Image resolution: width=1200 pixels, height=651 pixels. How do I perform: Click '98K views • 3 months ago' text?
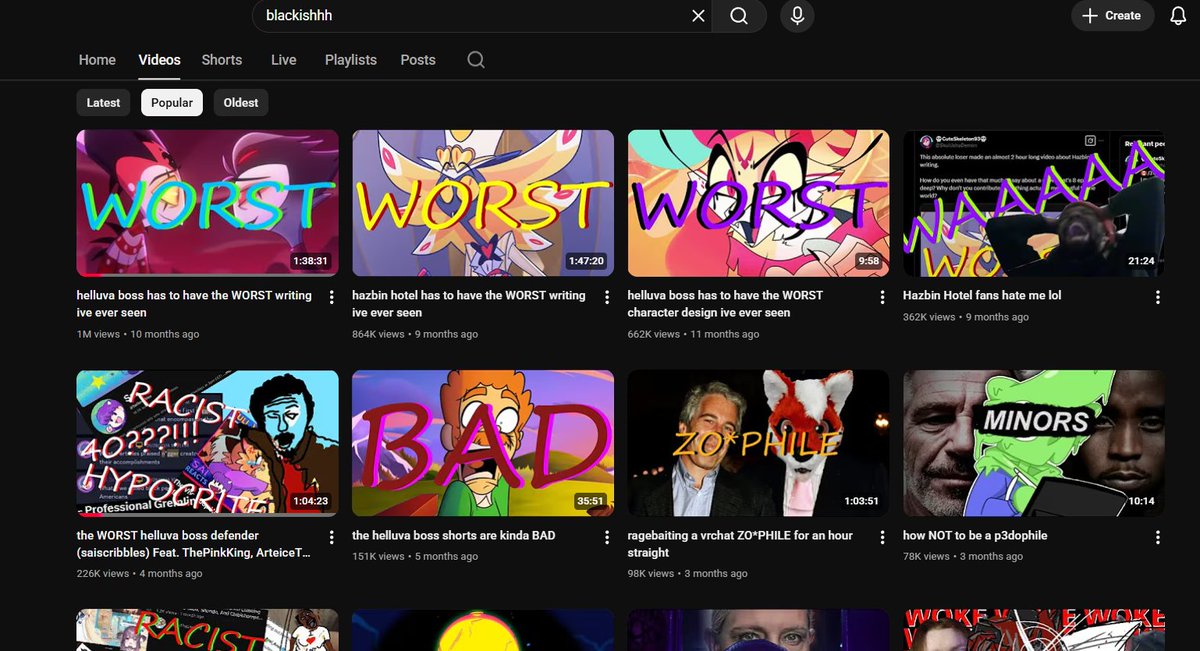tap(688, 574)
